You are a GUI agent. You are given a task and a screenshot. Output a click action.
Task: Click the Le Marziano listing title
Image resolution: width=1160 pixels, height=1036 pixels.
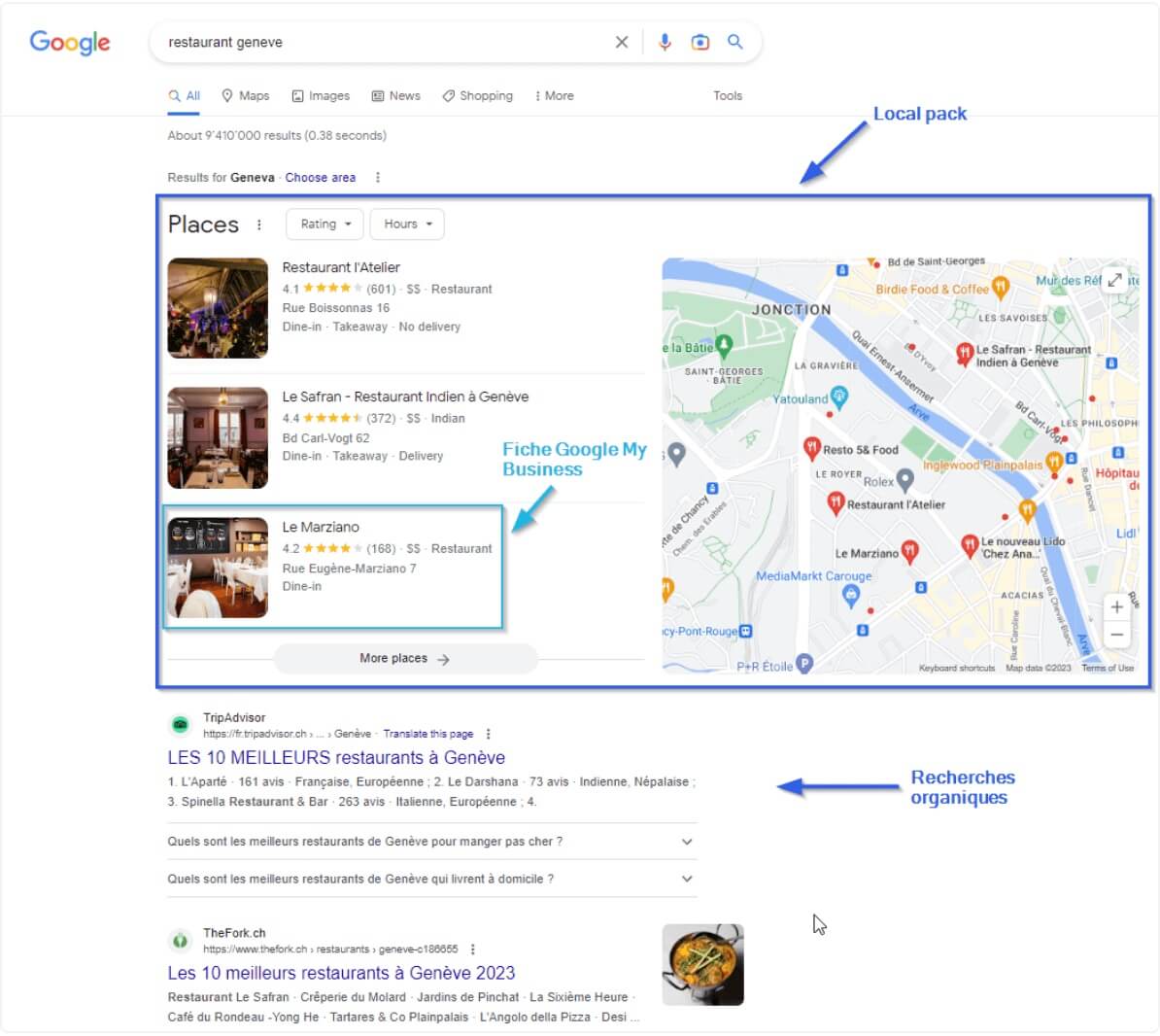pyautogui.click(x=321, y=527)
